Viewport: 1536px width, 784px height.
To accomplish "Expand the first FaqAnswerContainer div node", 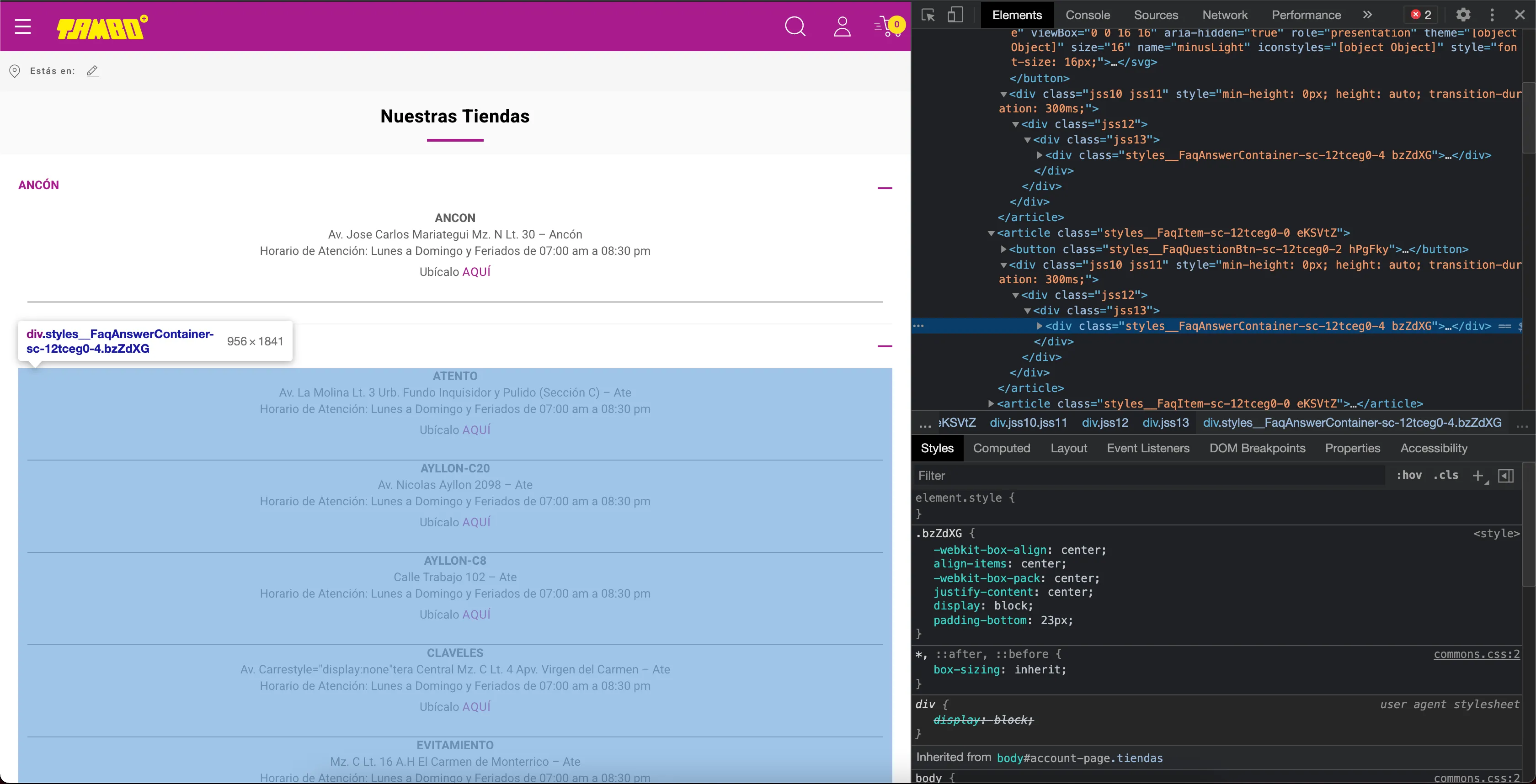I will coord(1039,155).
